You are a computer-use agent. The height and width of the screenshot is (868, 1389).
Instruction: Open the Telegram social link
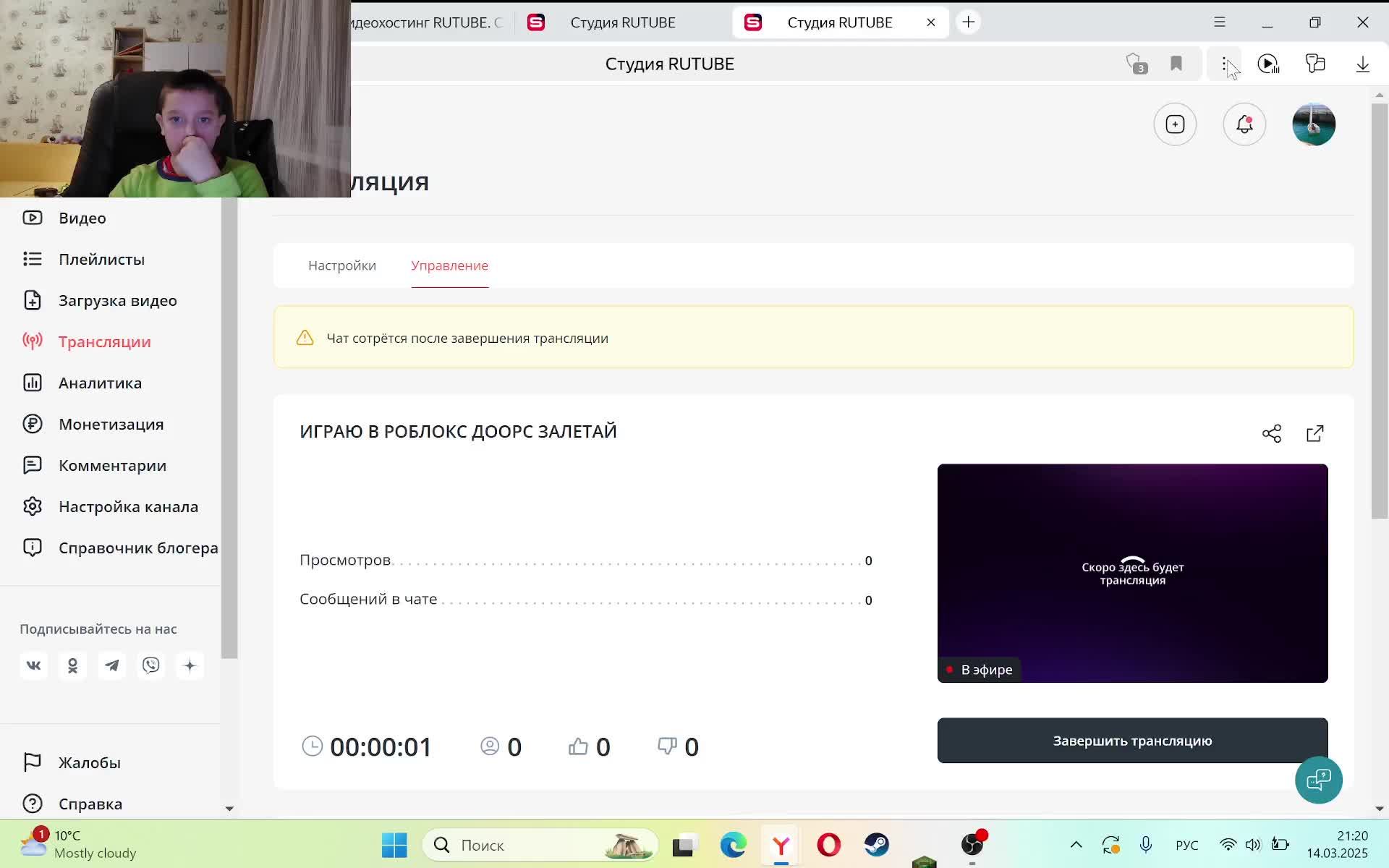click(x=111, y=665)
